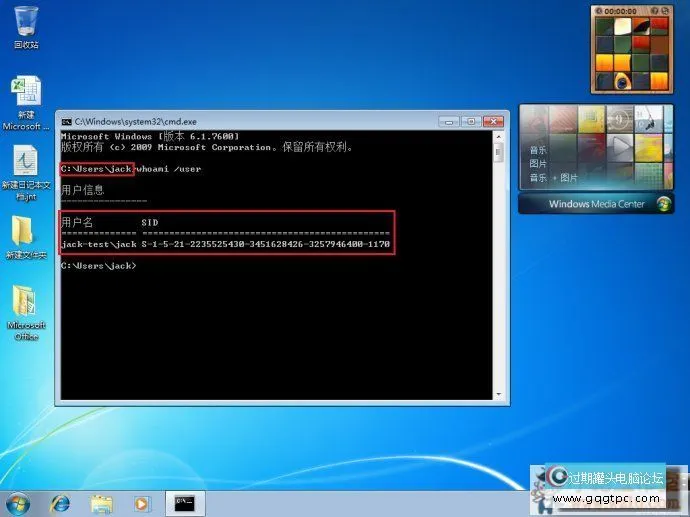Click the cmd window scrollbar up arrow
690x517 pixels.
click(497, 137)
